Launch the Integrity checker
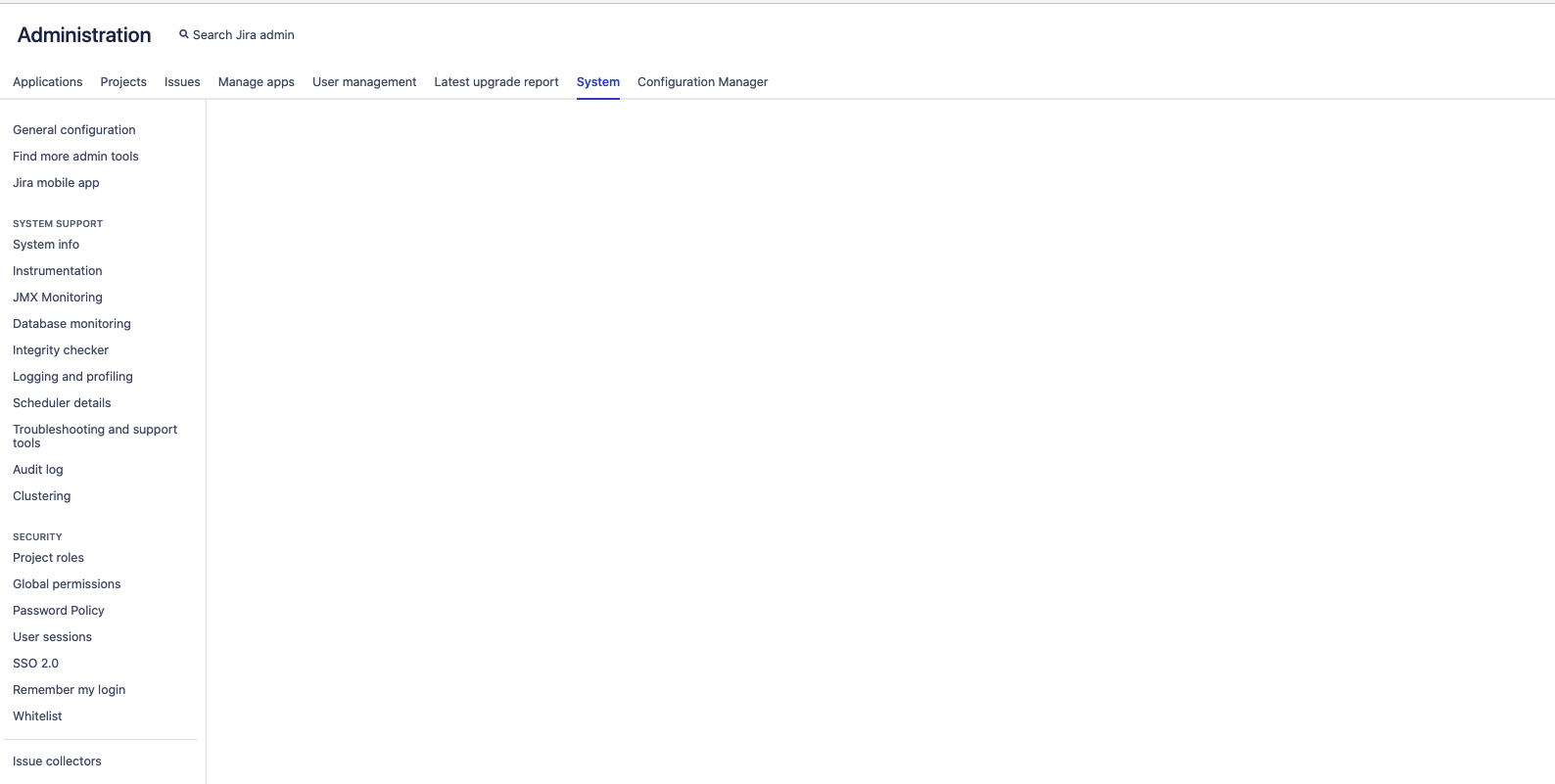1555x784 pixels. coord(61,350)
